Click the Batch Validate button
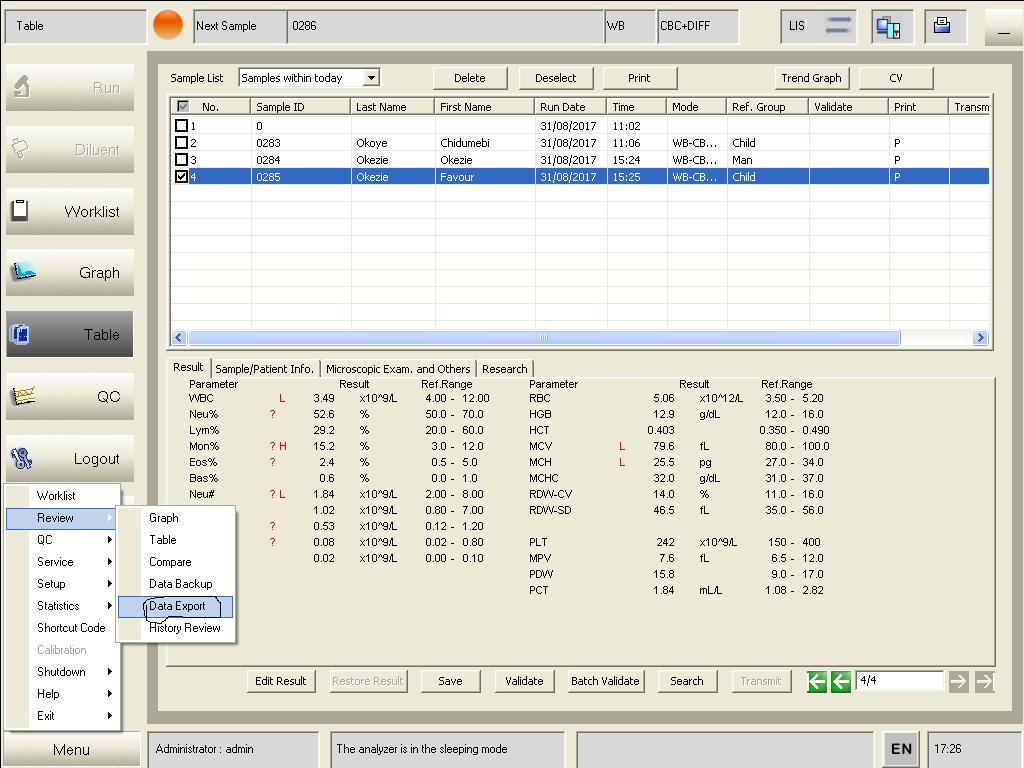The image size is (1024, 768). 605,681
